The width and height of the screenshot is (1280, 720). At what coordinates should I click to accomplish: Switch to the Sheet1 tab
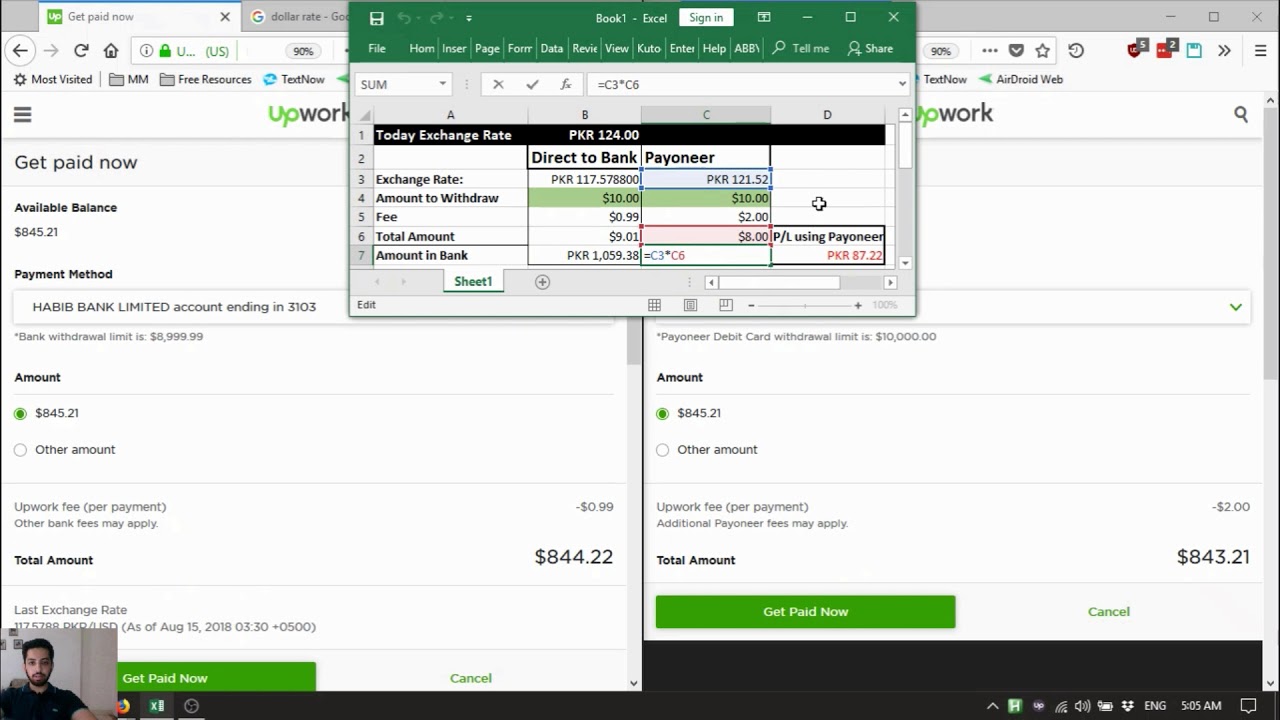473,282
